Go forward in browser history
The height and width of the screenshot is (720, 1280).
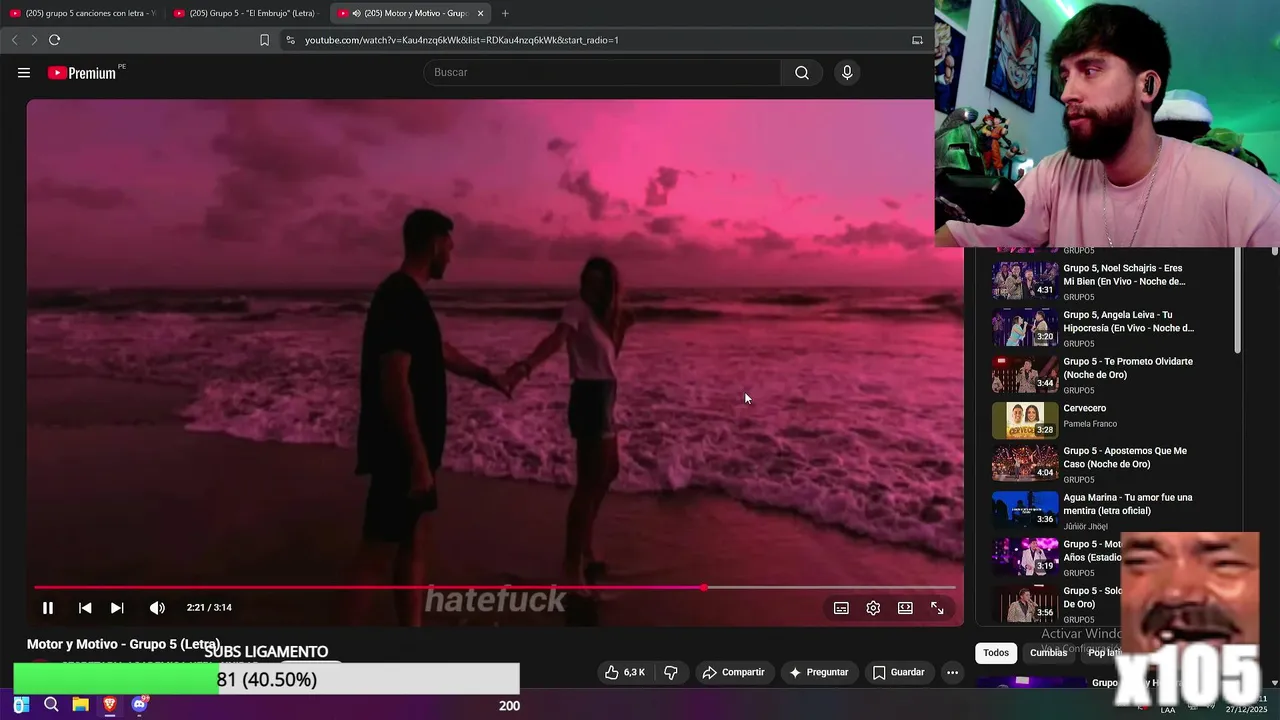pyautogui.click(x=33, y=40)
